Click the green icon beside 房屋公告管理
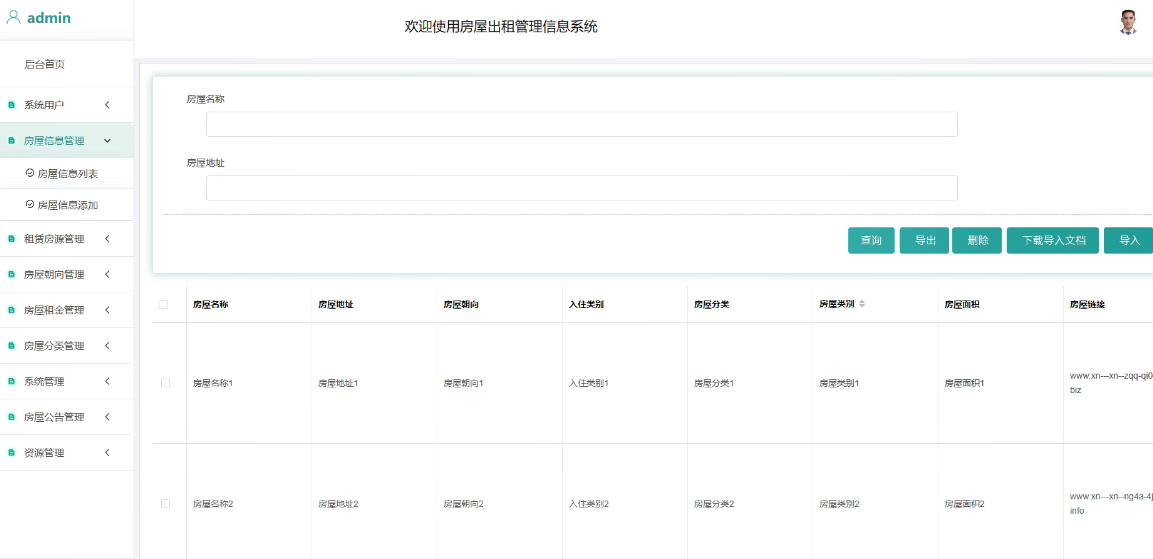Image resolution: width=1153 pixels, height=559 pixels. 11,417
